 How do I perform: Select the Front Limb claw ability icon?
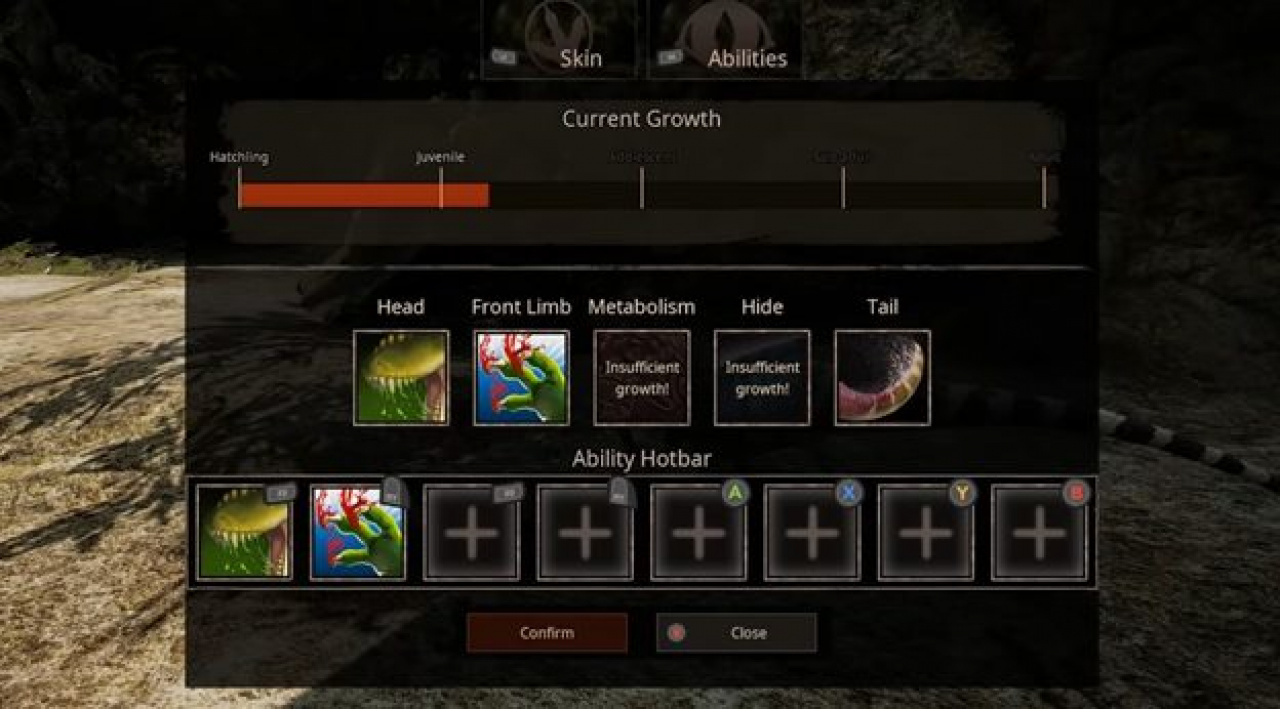[x=521, y=378]
